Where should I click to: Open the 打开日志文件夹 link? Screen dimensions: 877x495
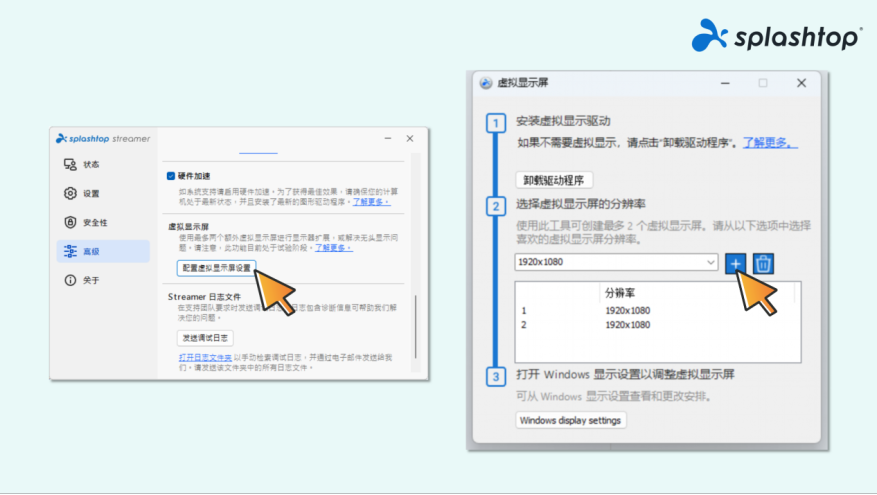[205, 357]
